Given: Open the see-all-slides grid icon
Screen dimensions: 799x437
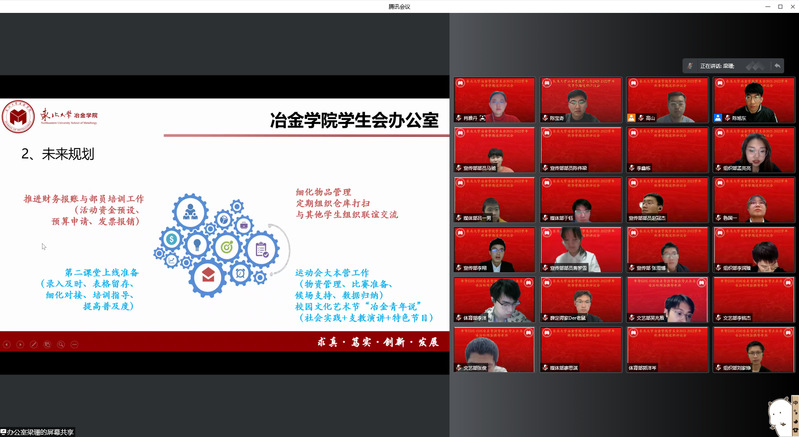Looking at the screenshot, I should [46, 344].
